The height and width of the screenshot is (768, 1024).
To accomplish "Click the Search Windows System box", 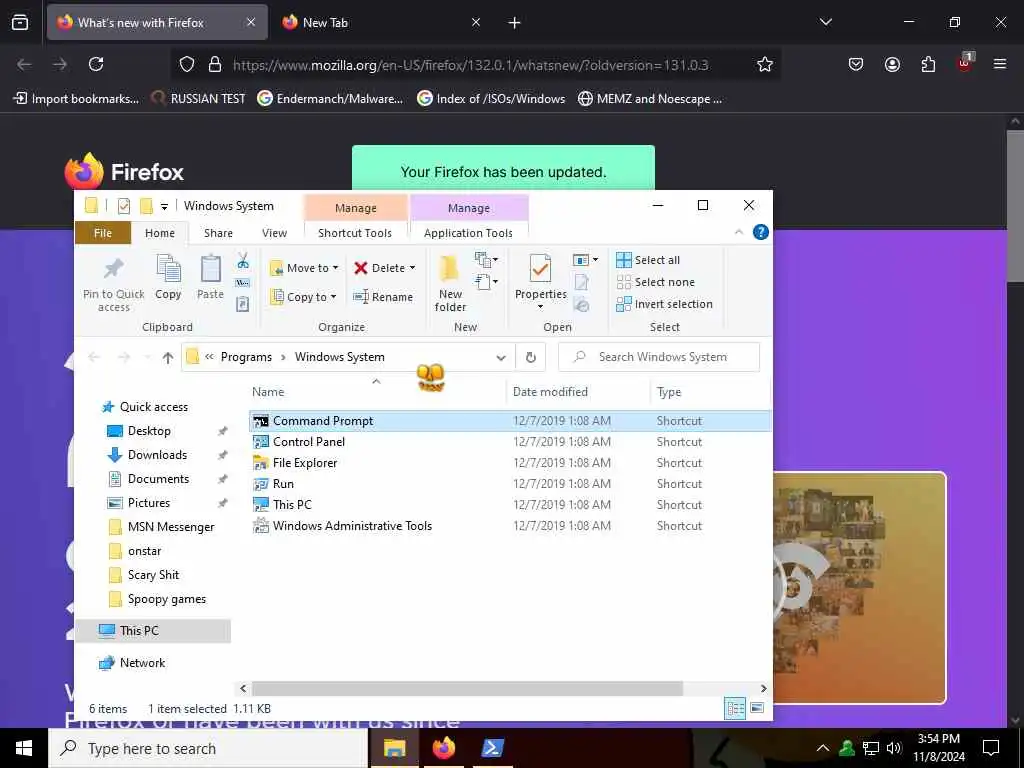I will coord(659,357).
